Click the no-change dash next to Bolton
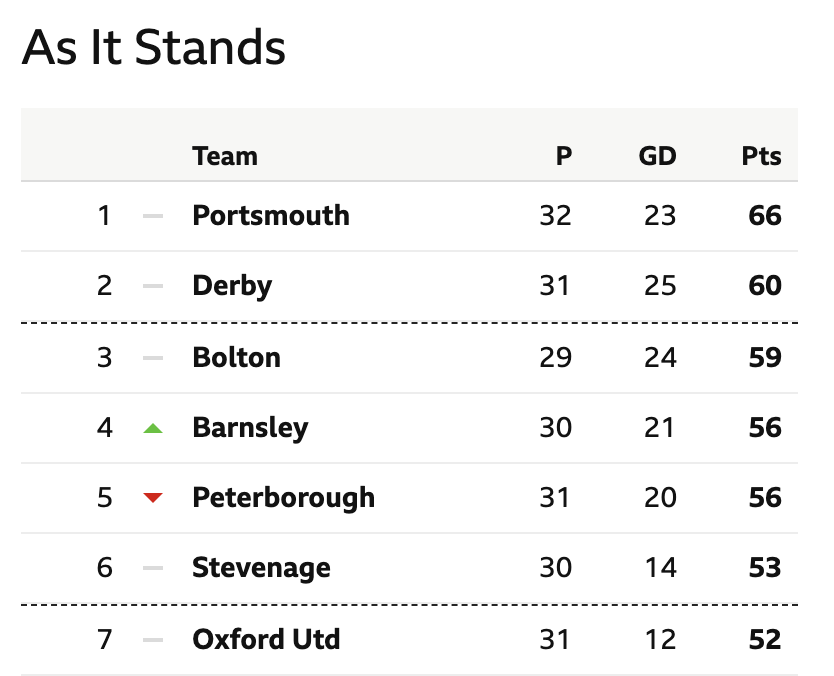Screen dimensions: 834x676 153,358
